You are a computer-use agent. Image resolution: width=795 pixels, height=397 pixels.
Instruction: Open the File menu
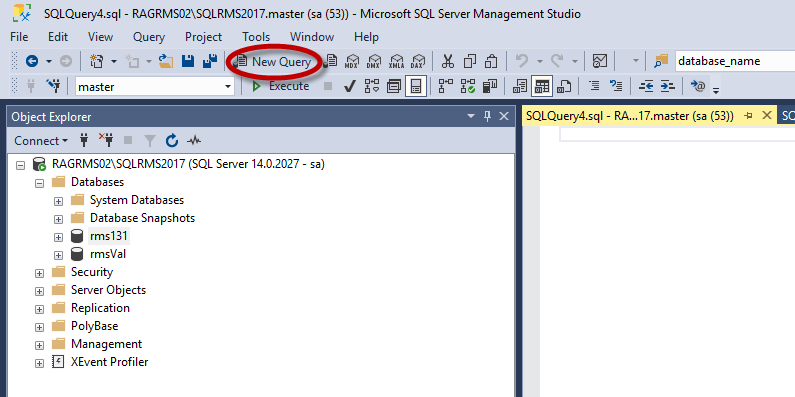(19, 37)
